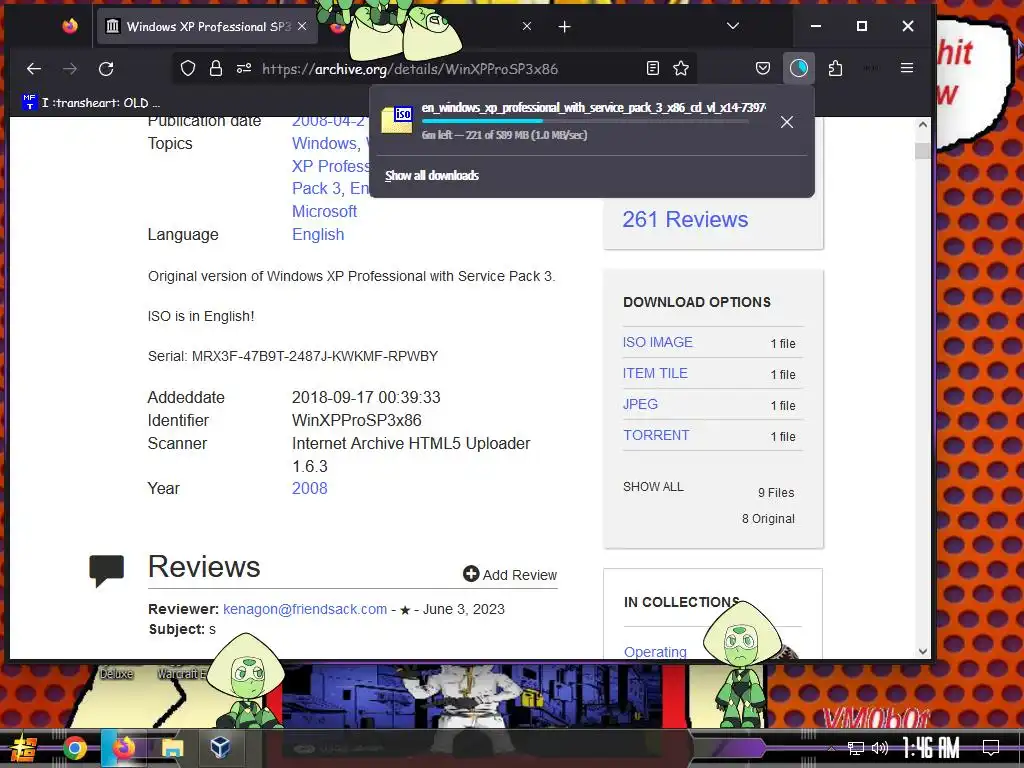This screenshot has width=1024, height=768.
Task: Open the year 2008 link
Action: [310, 488]
